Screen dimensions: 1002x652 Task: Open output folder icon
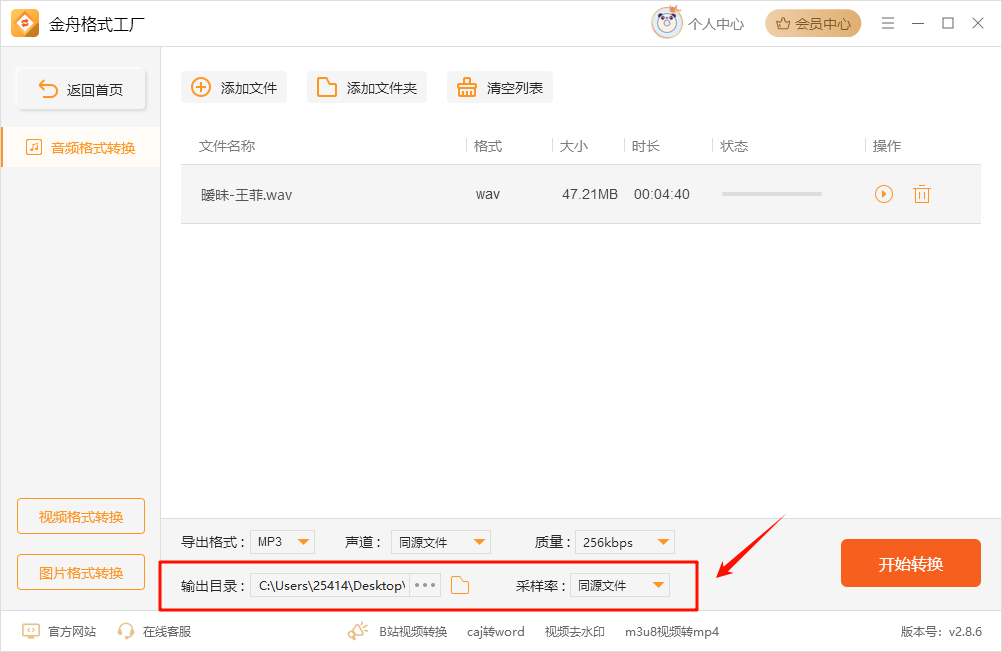[460, 586]
